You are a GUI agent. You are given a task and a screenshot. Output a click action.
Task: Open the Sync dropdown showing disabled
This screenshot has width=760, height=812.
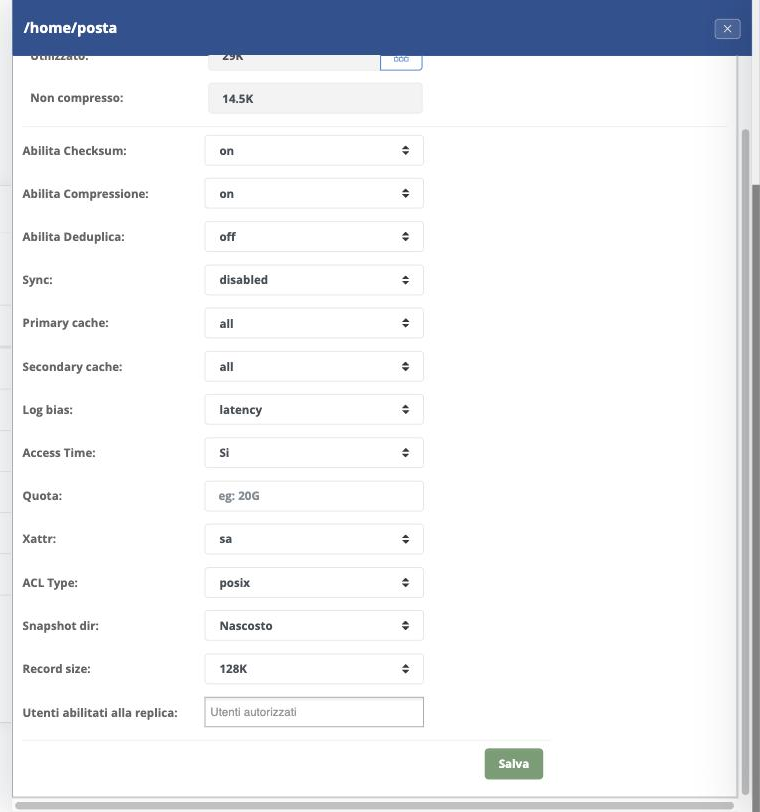[314, 280]
